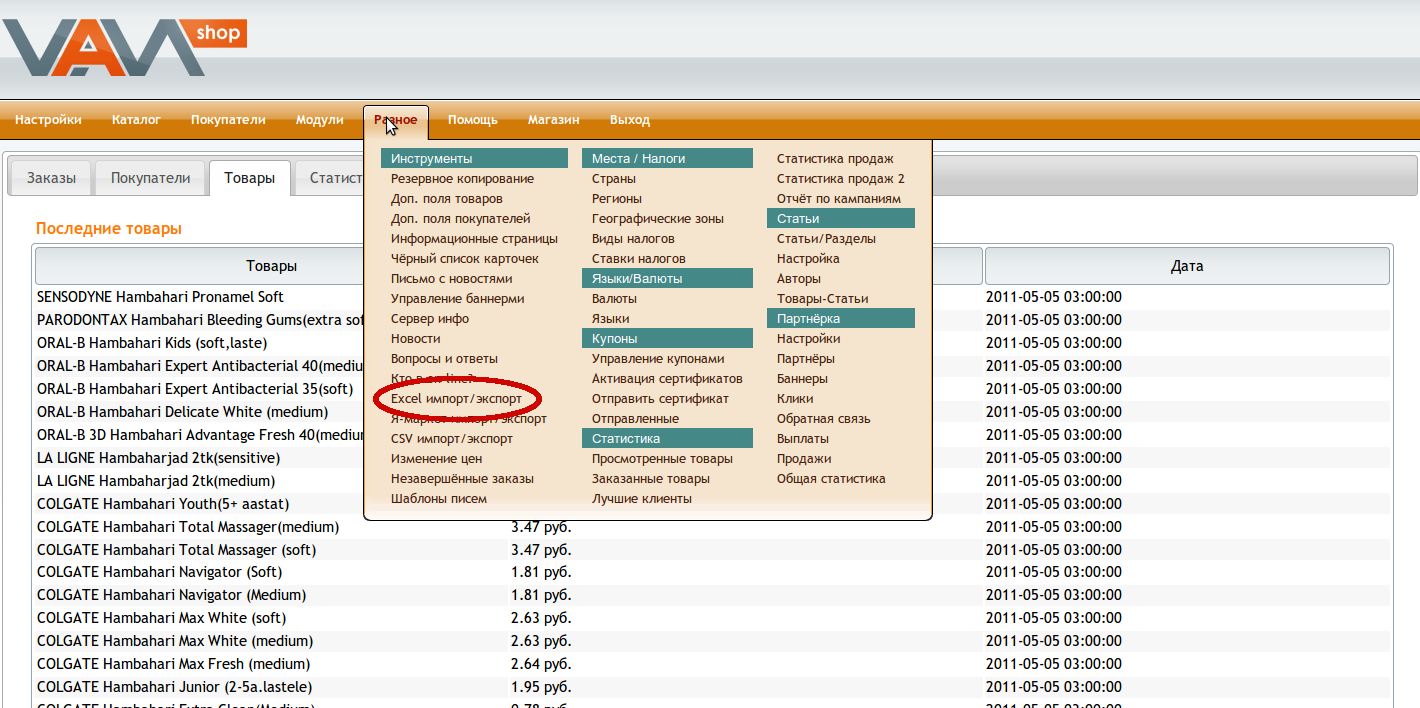The height and width of the screenshot is (708, 1420).
Task: Click Выход to log out
Action: pyautogui.click(x=630, y=120)
